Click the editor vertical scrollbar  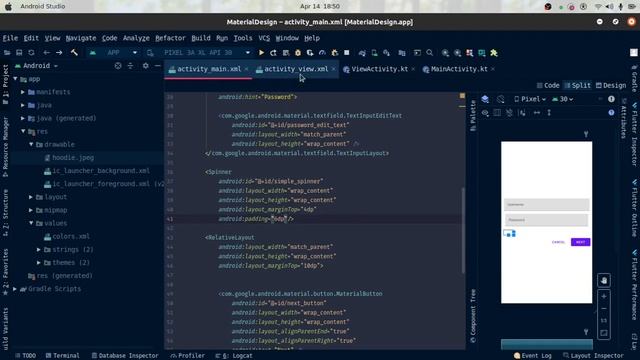[x=462, y=230]
